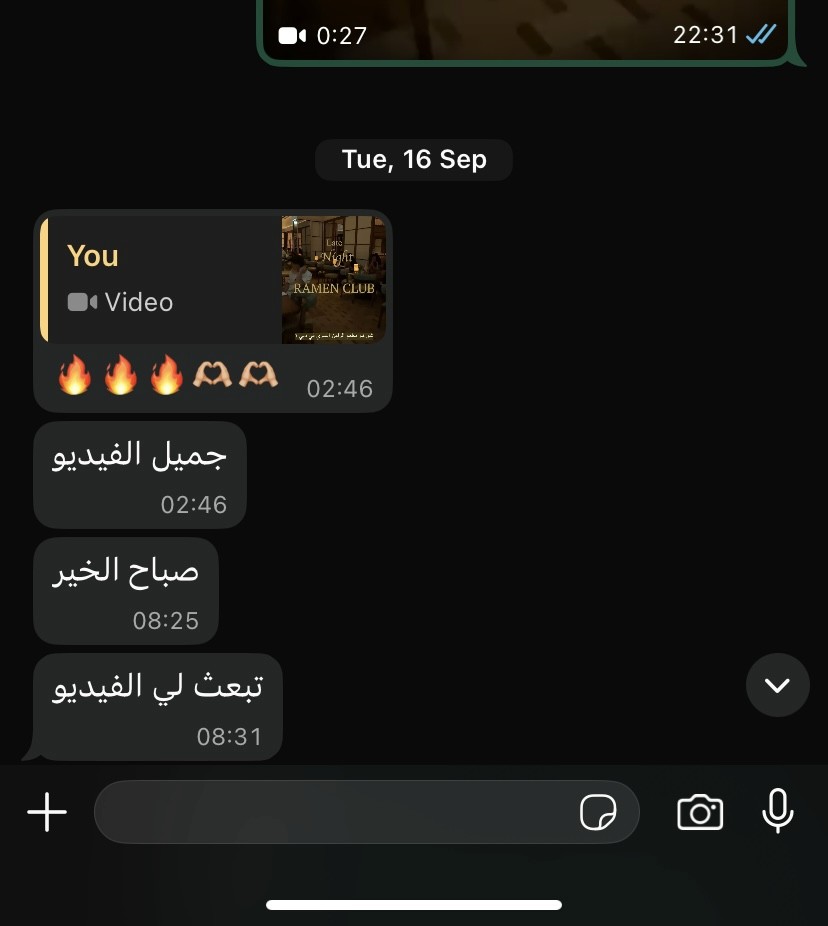Open the camera icon

(x=700, y=812)
